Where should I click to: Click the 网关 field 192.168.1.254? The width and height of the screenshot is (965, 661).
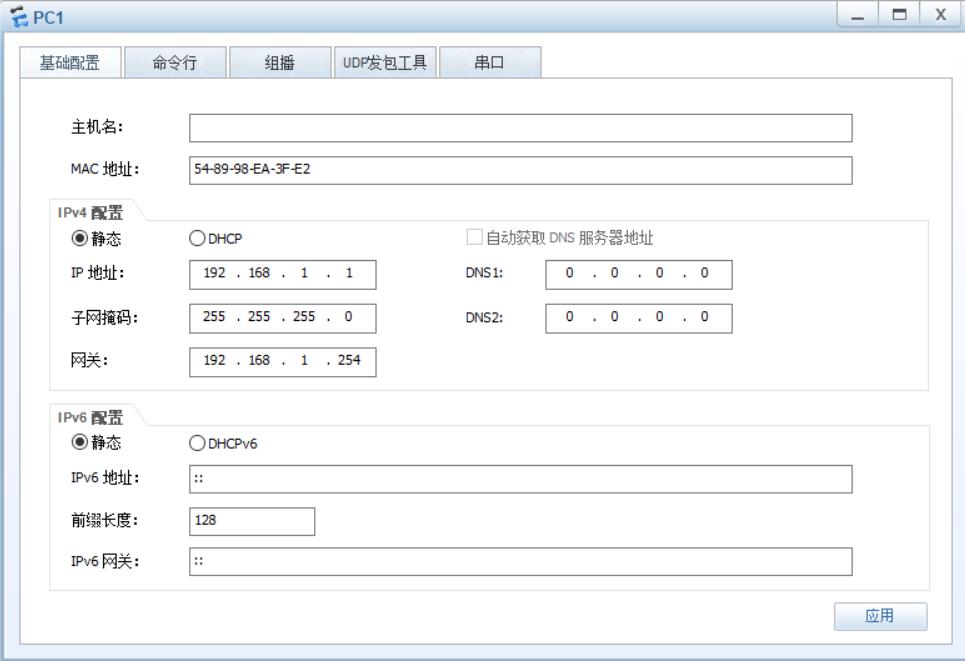point(282,362)
